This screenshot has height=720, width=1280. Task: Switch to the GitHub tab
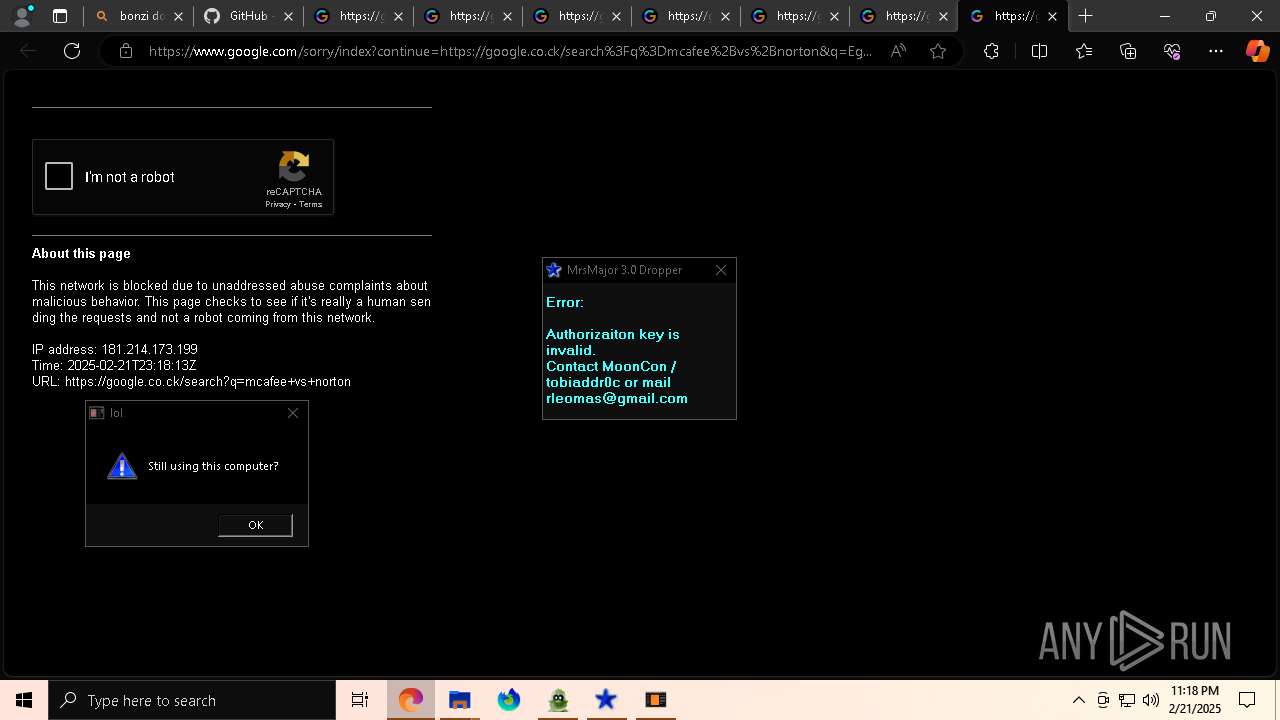247,16
